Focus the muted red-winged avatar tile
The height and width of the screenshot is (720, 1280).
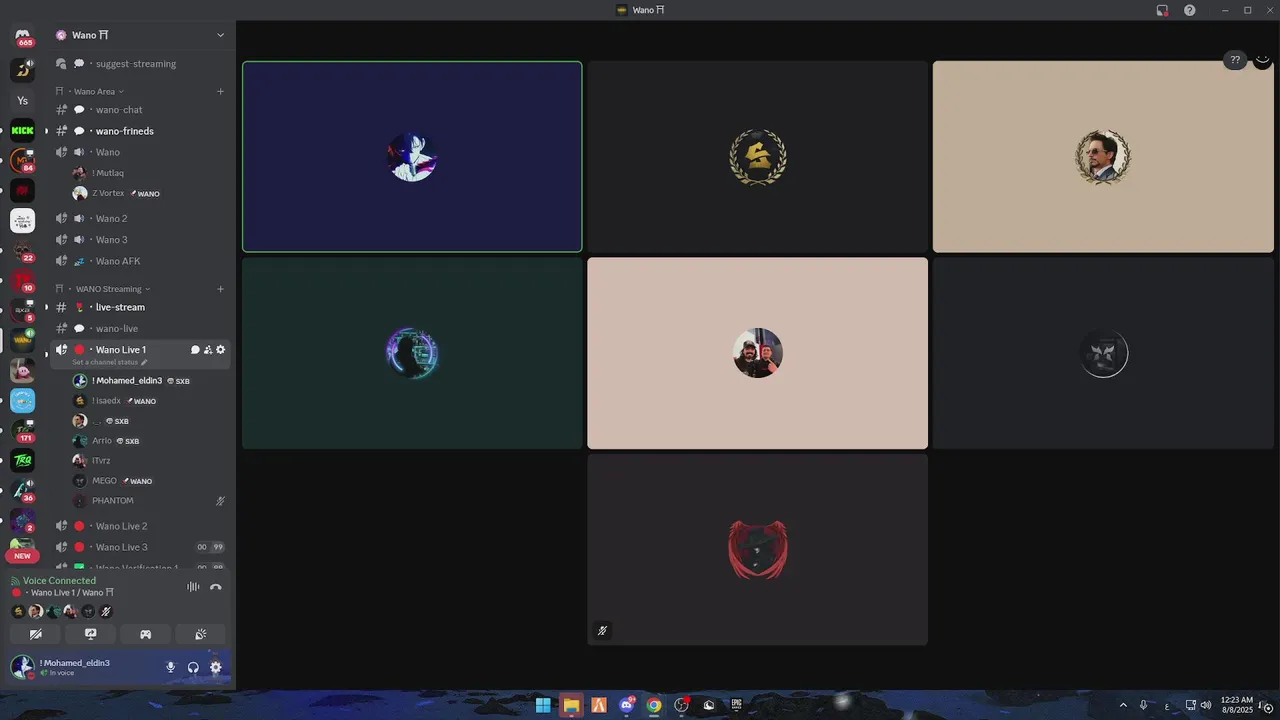(x=758, y=550)
